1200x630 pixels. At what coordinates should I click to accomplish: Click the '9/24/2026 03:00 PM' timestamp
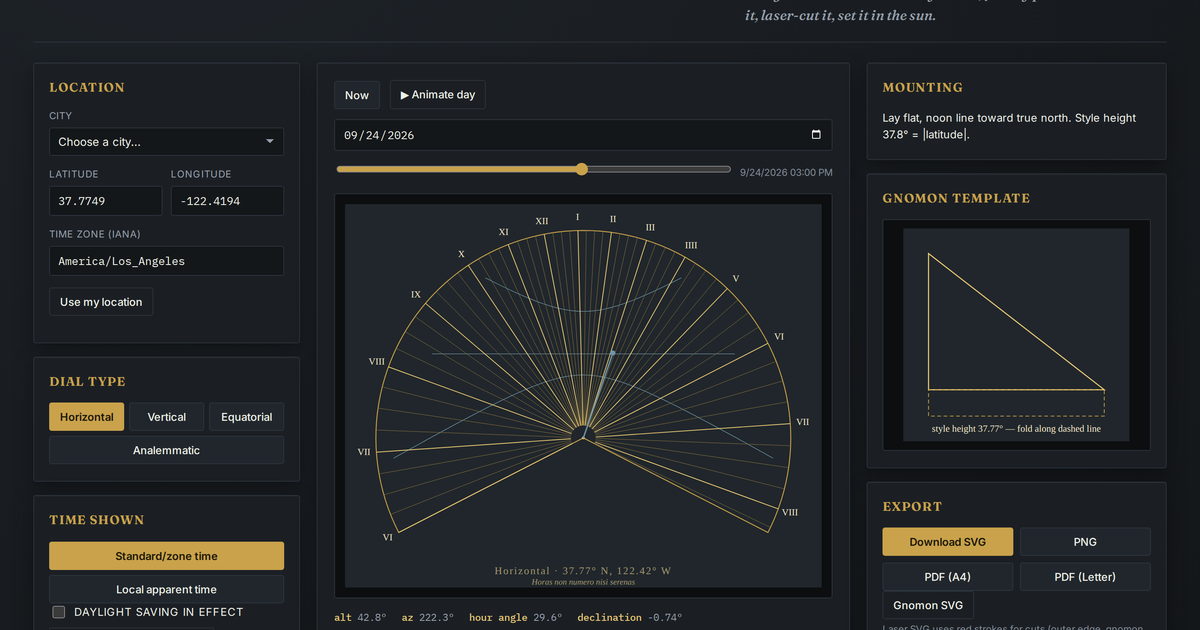(786, 172)
